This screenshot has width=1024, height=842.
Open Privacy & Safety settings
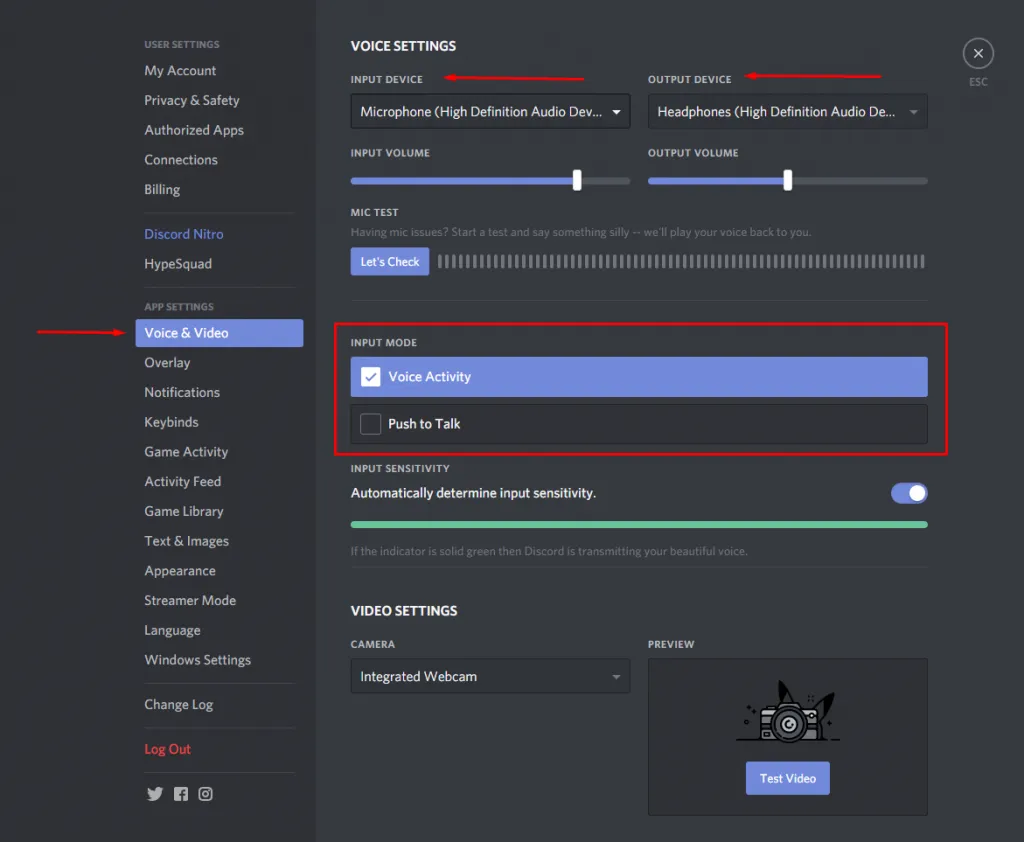(x=192, y=100)
